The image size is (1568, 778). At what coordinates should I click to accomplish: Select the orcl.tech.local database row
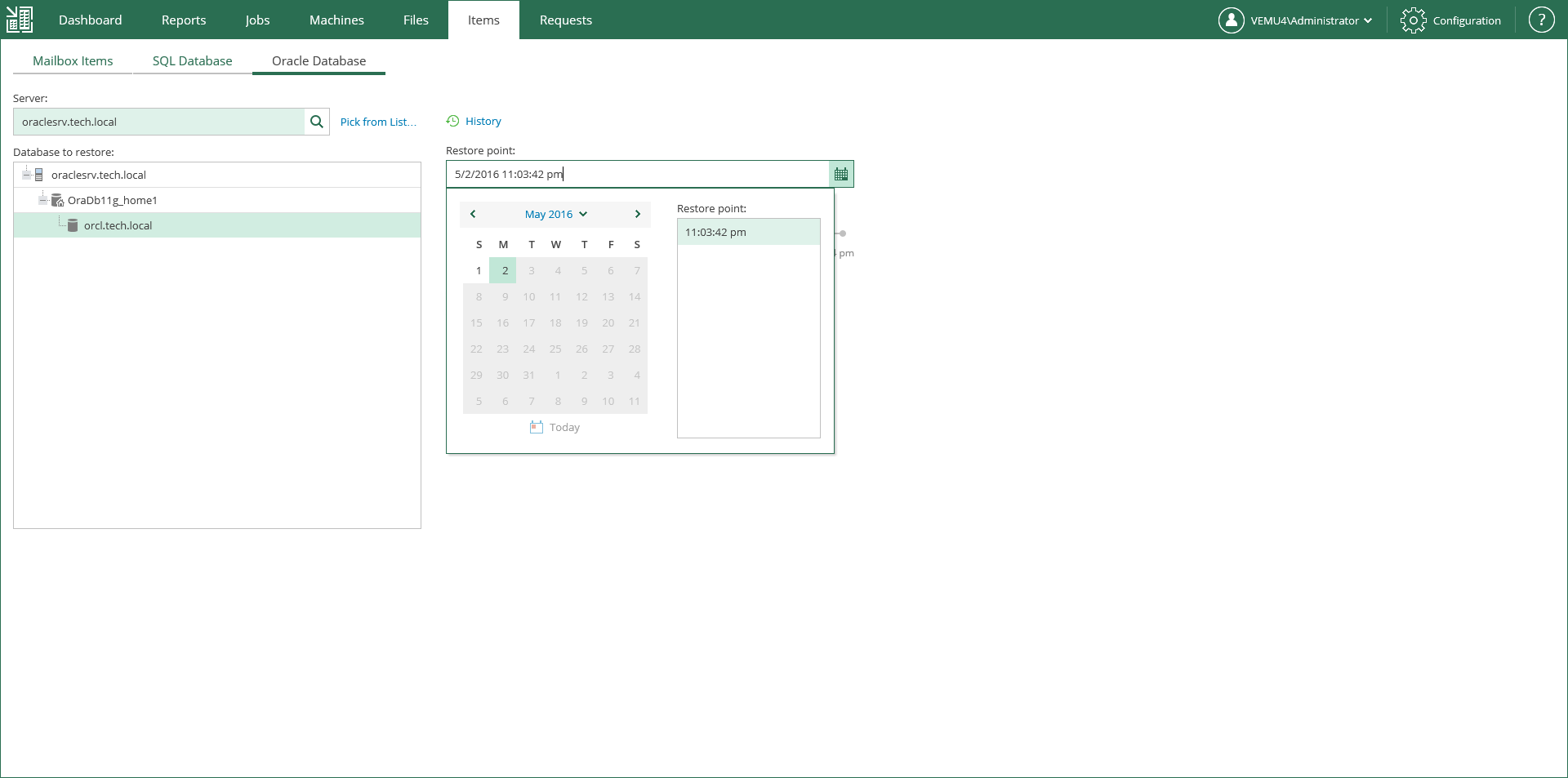tap(217, 225)
